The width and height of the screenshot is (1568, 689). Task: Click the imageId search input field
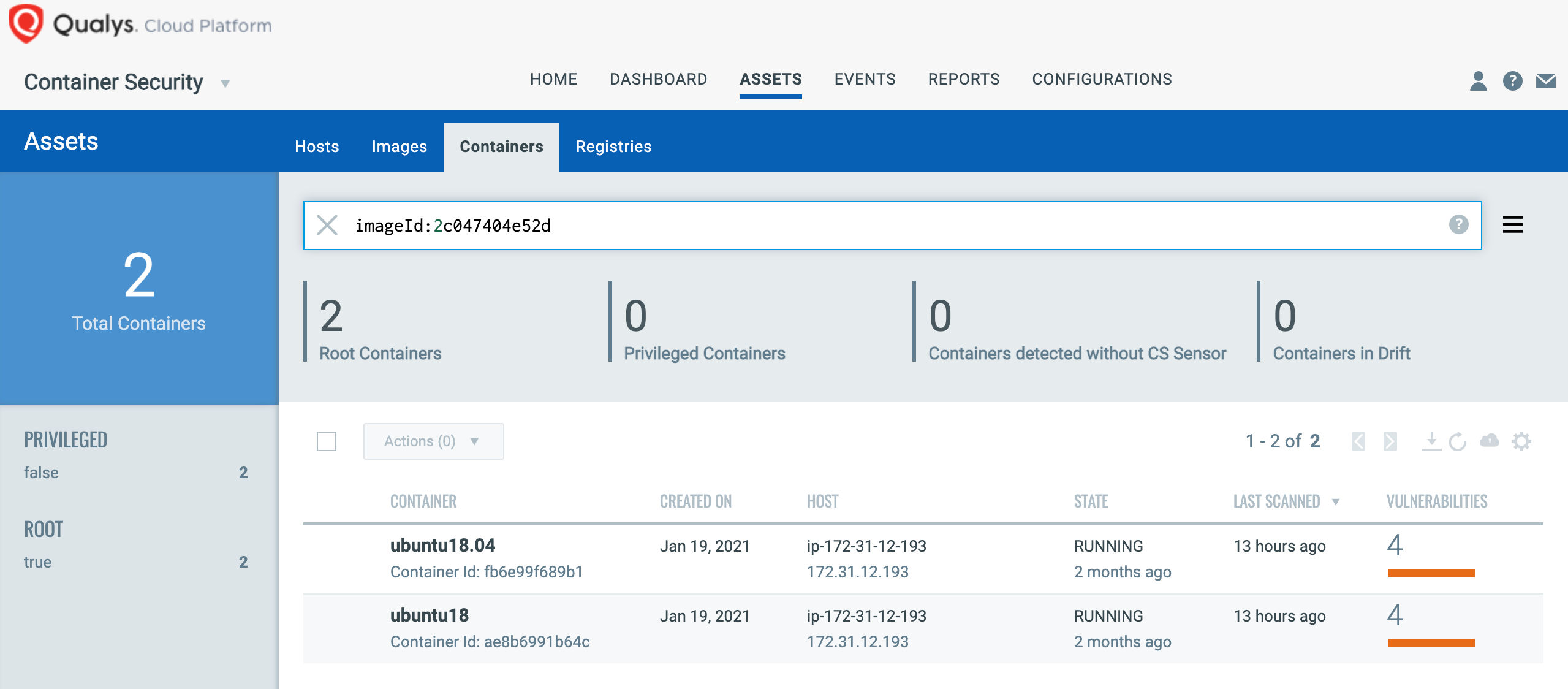click(892, 225)
